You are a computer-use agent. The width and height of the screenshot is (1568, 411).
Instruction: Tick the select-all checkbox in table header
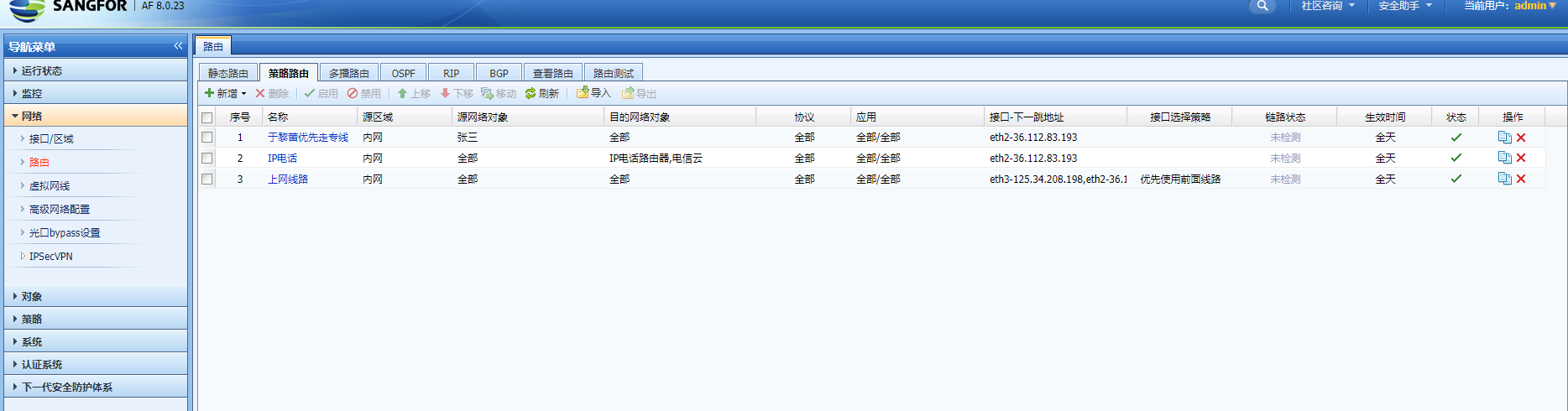pos(207,117)
